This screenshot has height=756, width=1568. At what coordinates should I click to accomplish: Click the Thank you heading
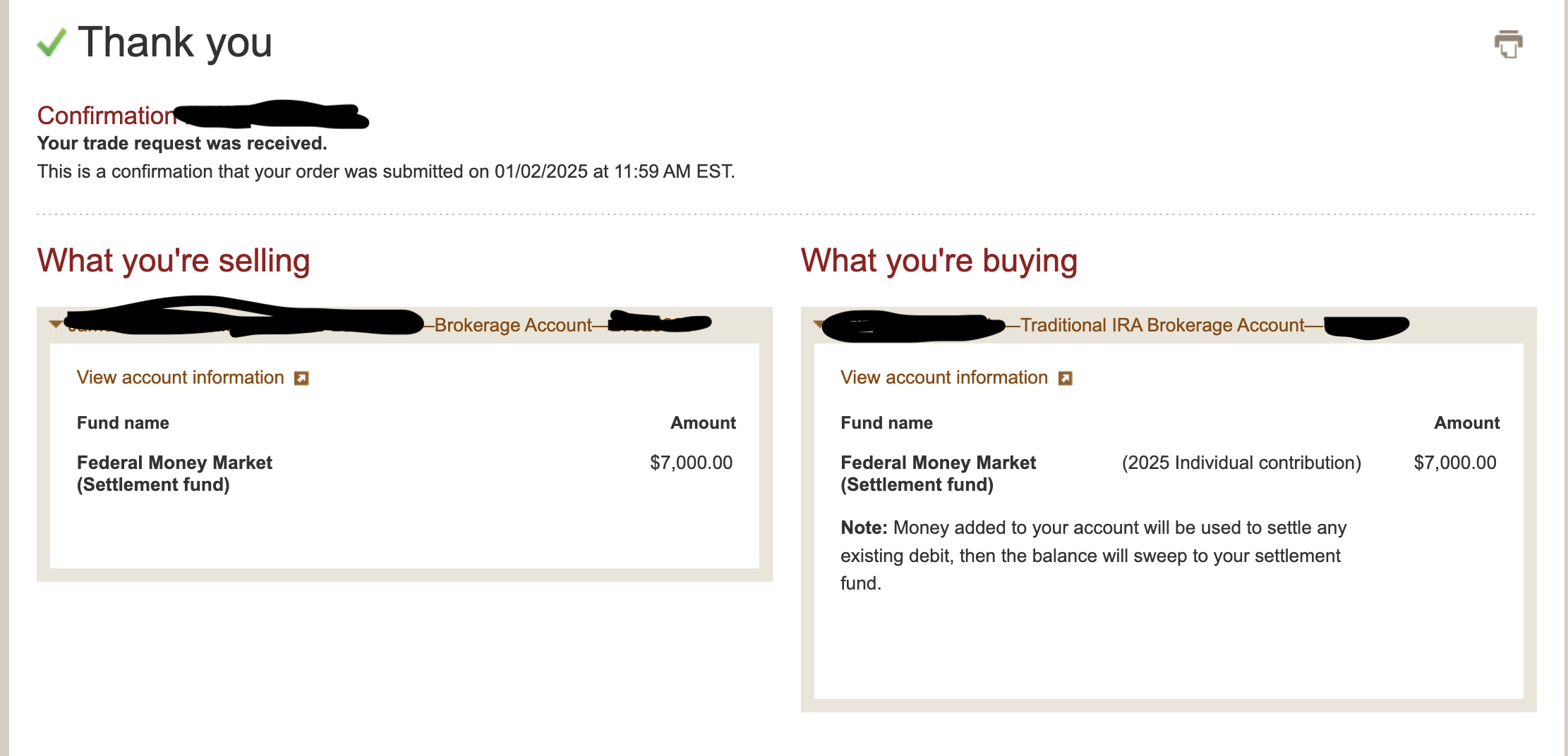coord(175,42)
